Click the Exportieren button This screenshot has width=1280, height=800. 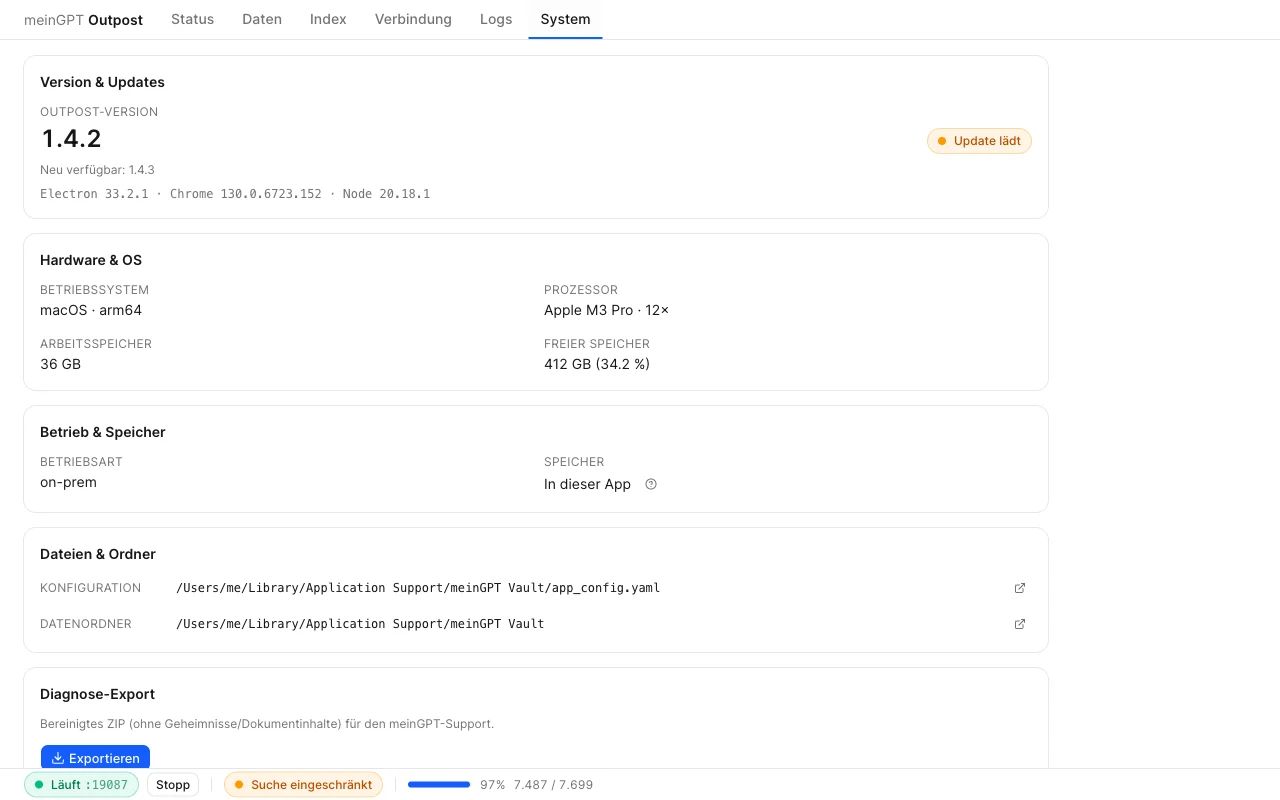[96, 758]
